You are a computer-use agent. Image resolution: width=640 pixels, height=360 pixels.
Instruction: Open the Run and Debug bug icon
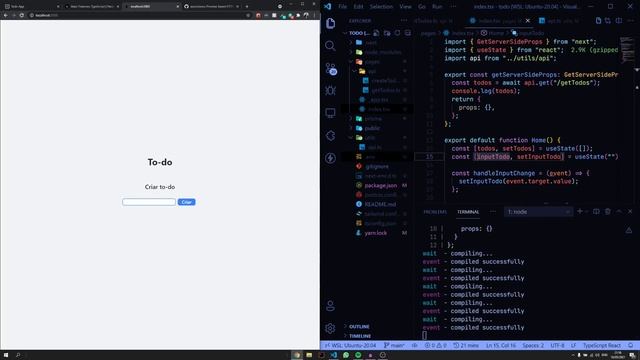[331, 91]
